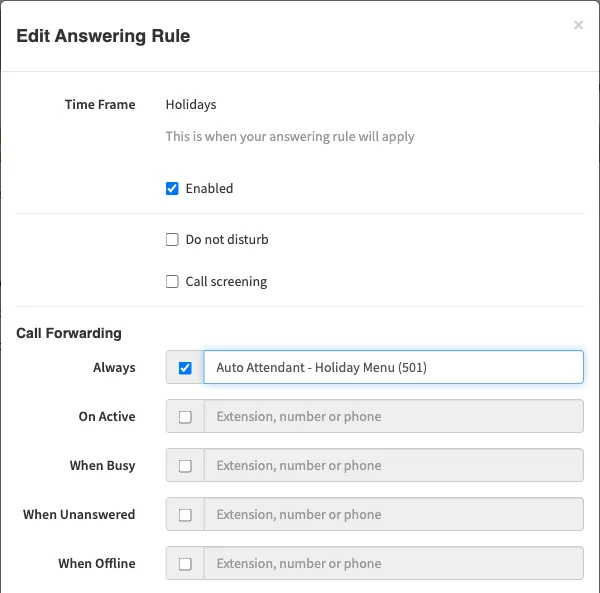Click the When Unanswered destination field
The width and height of the screenshot is (600, 593).
tap(393, 514)
